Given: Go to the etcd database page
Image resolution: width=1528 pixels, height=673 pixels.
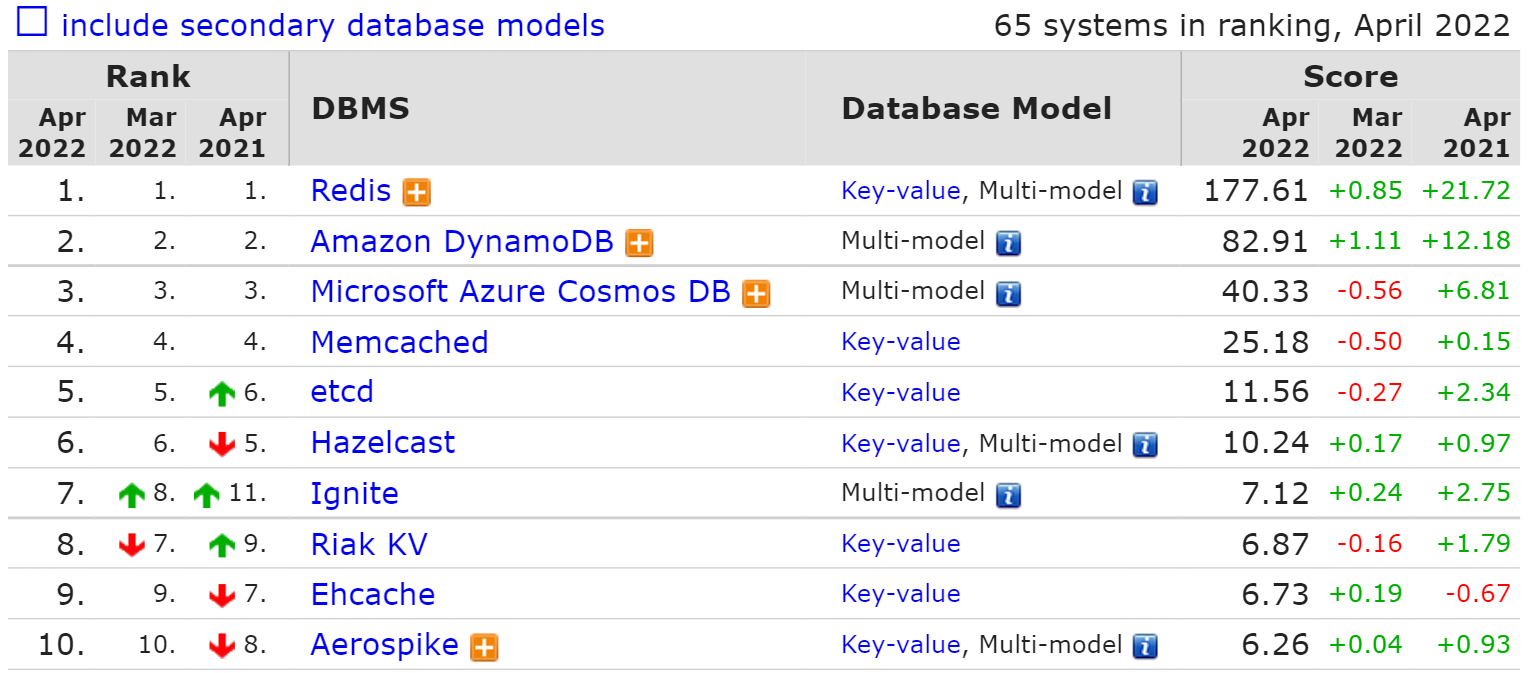Looking at the screenshot, I should (x=342, y=392).
